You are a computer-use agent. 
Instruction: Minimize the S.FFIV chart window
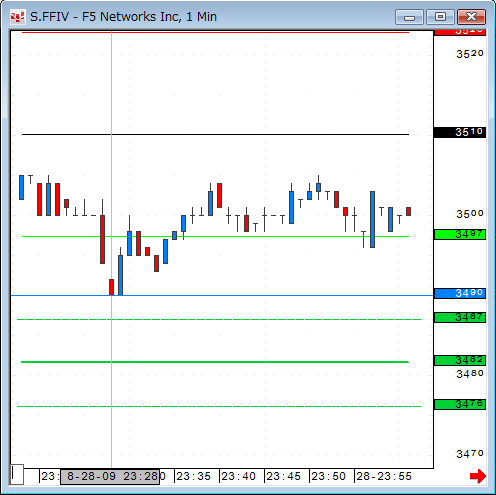pyautogui.click(x=409, y=17)
